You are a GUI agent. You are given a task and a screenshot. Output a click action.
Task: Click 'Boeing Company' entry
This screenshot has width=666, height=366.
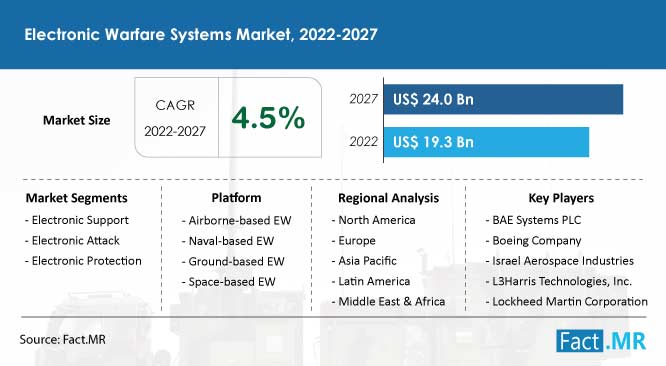pos(536,241)
